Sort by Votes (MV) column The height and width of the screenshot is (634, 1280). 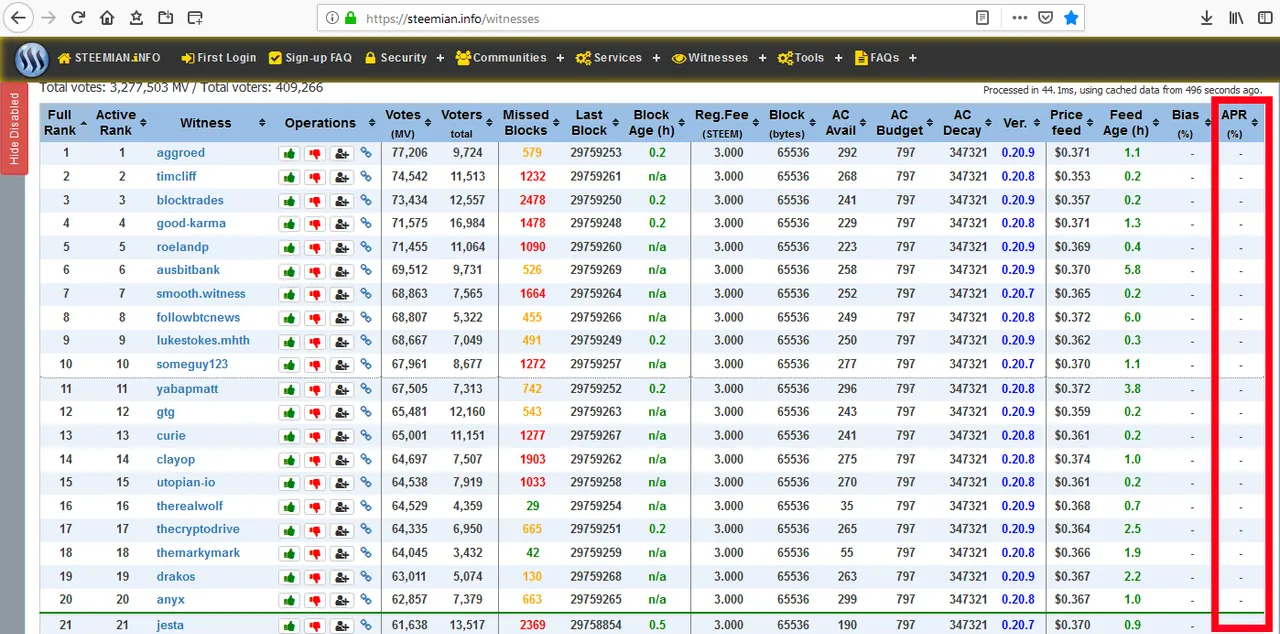coord(409,123)
